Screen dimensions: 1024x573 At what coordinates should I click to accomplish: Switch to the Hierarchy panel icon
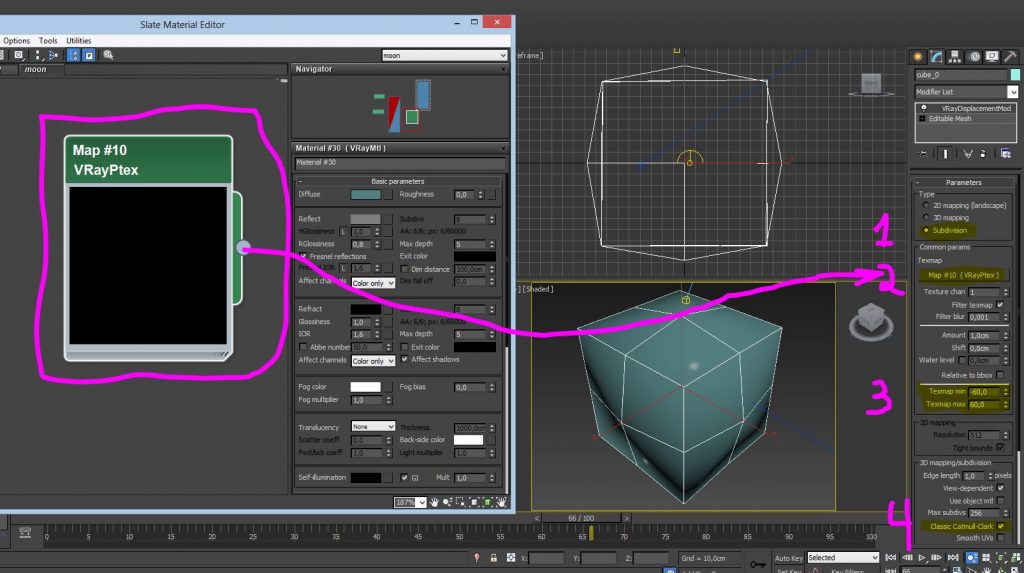point(954,56)
